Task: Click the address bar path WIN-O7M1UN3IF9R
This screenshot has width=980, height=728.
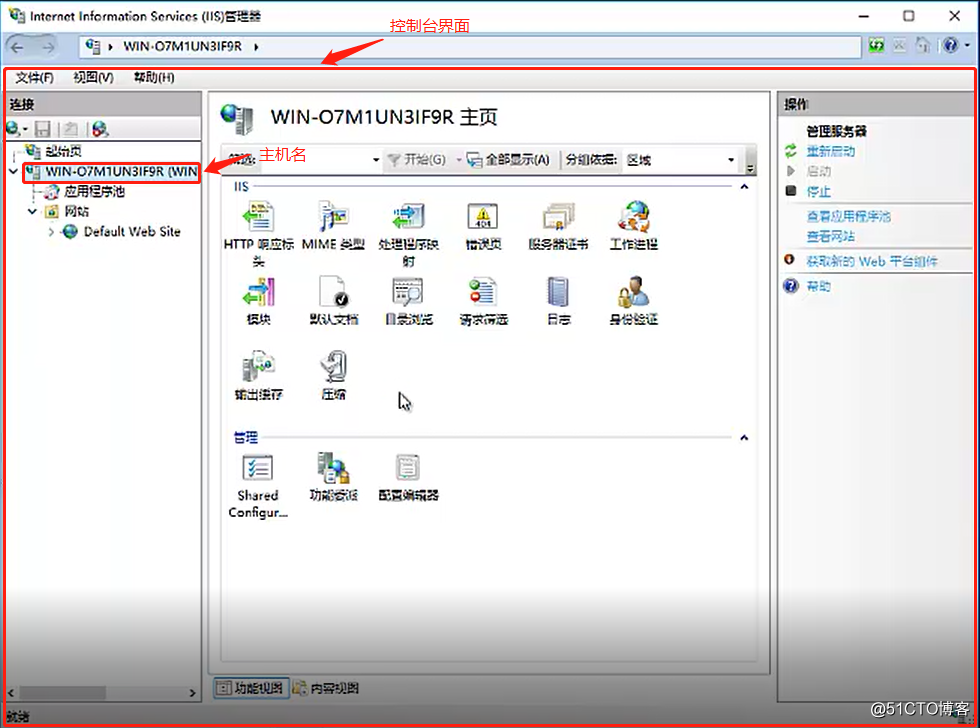Action: click(x=182, y=46)
